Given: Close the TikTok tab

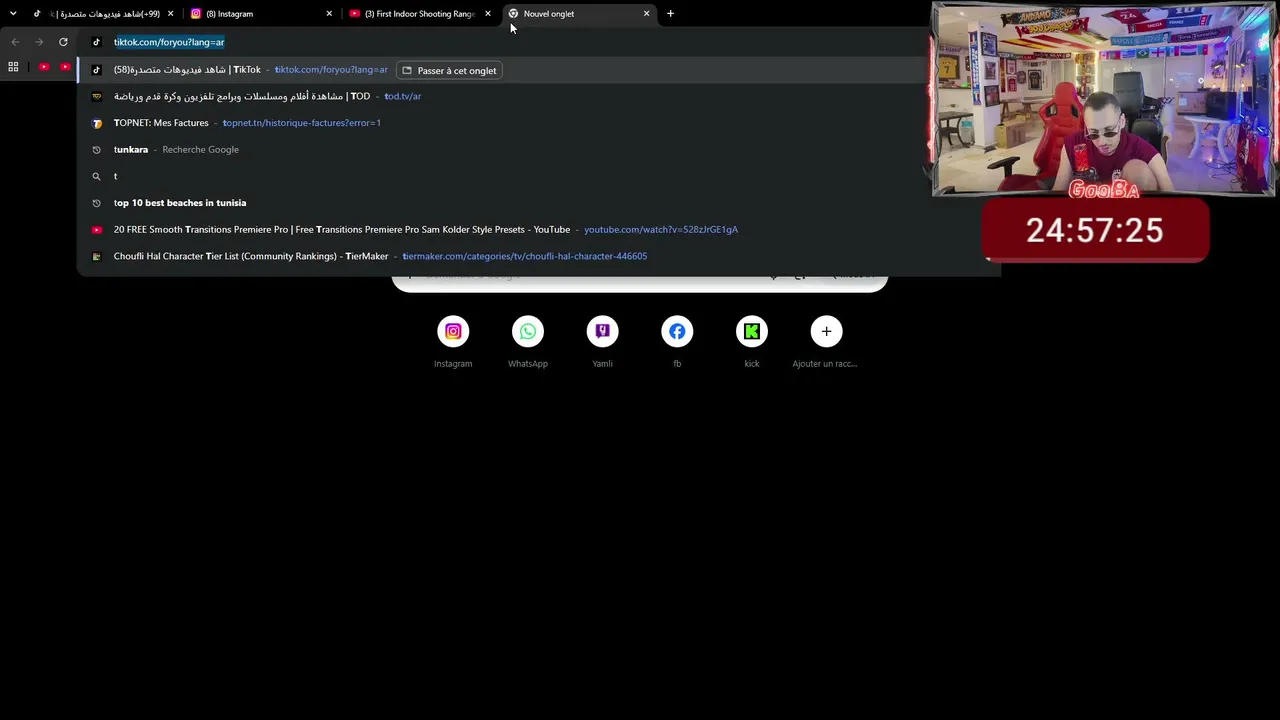Looking at the screenshot, I should click(x=170, y=14).
